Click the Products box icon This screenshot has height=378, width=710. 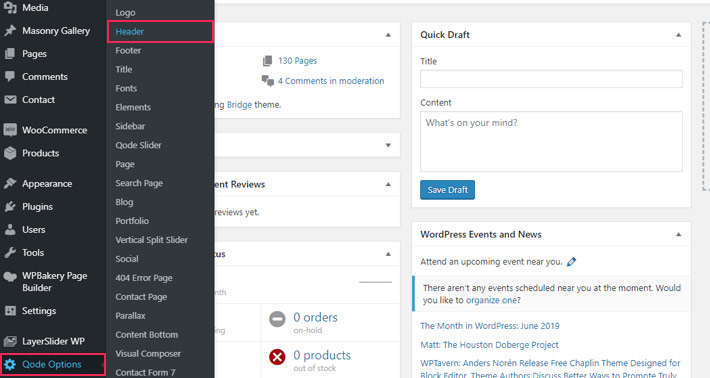pos(10,153)
